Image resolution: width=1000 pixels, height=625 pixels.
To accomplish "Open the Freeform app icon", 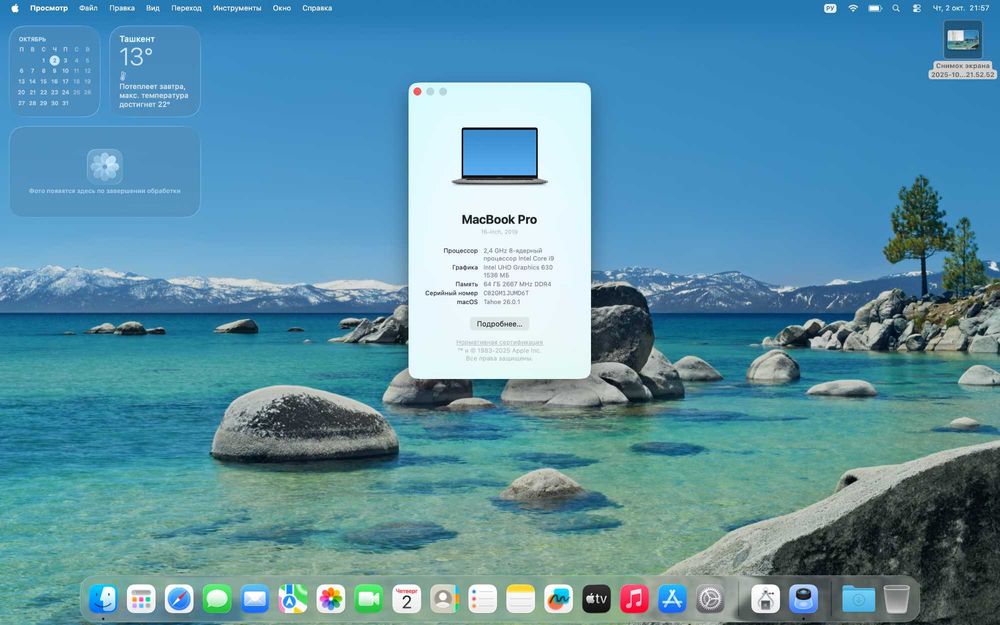I will tap(559, 599).
